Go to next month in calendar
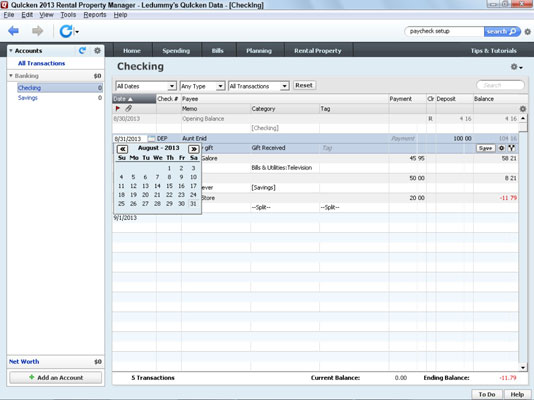 click(193, 149)
